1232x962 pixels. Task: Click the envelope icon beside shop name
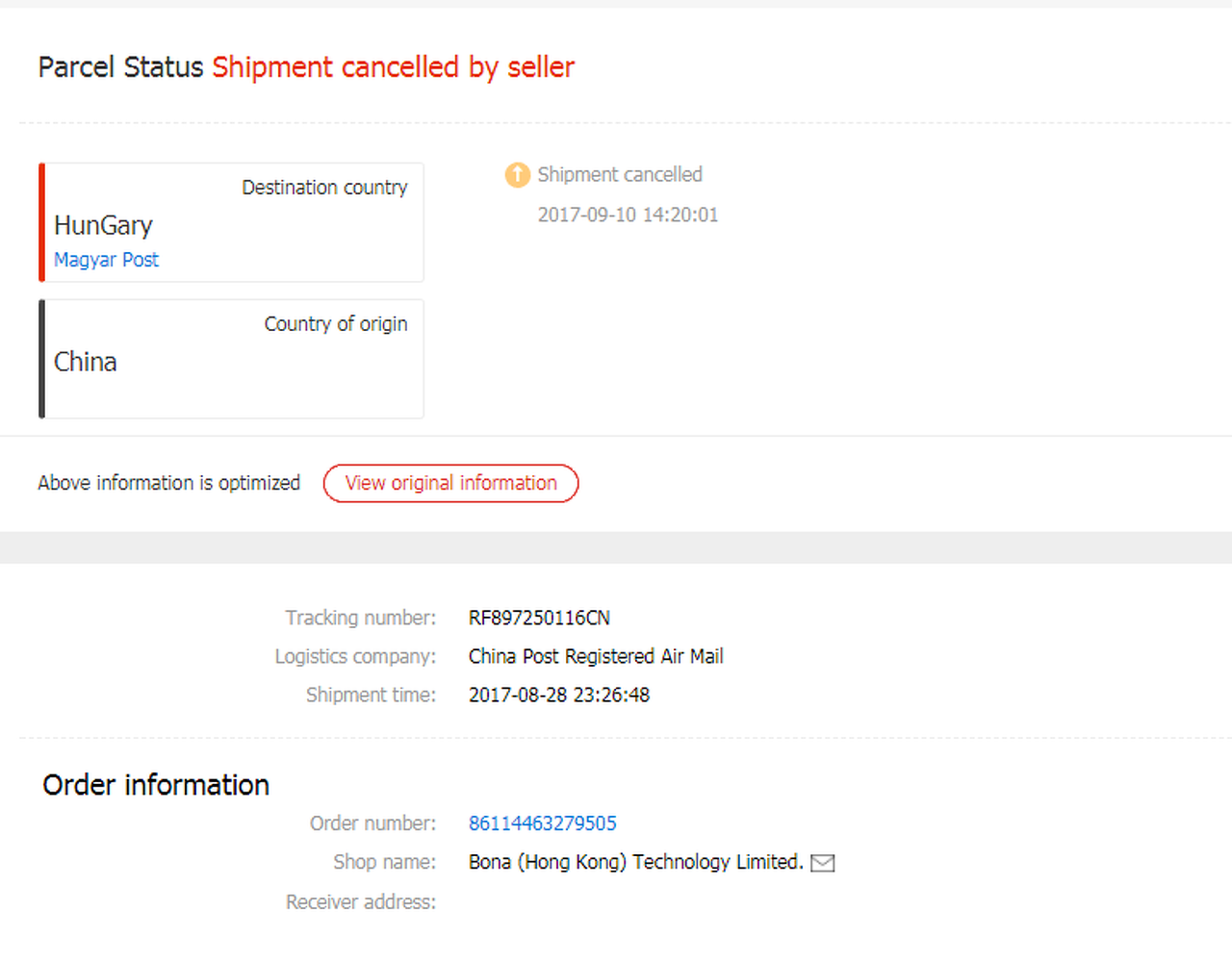823,863
